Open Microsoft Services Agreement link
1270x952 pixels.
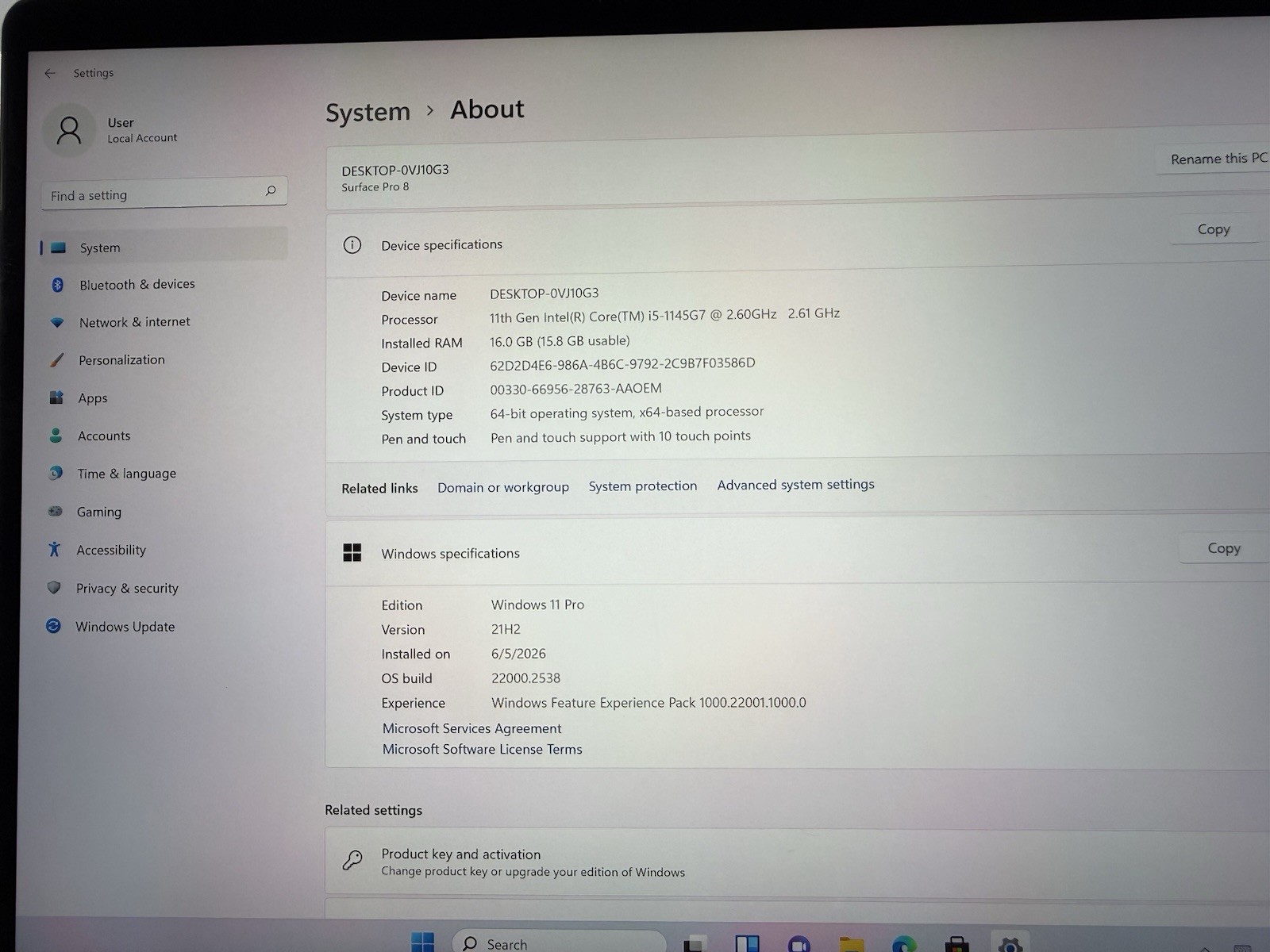471,728
